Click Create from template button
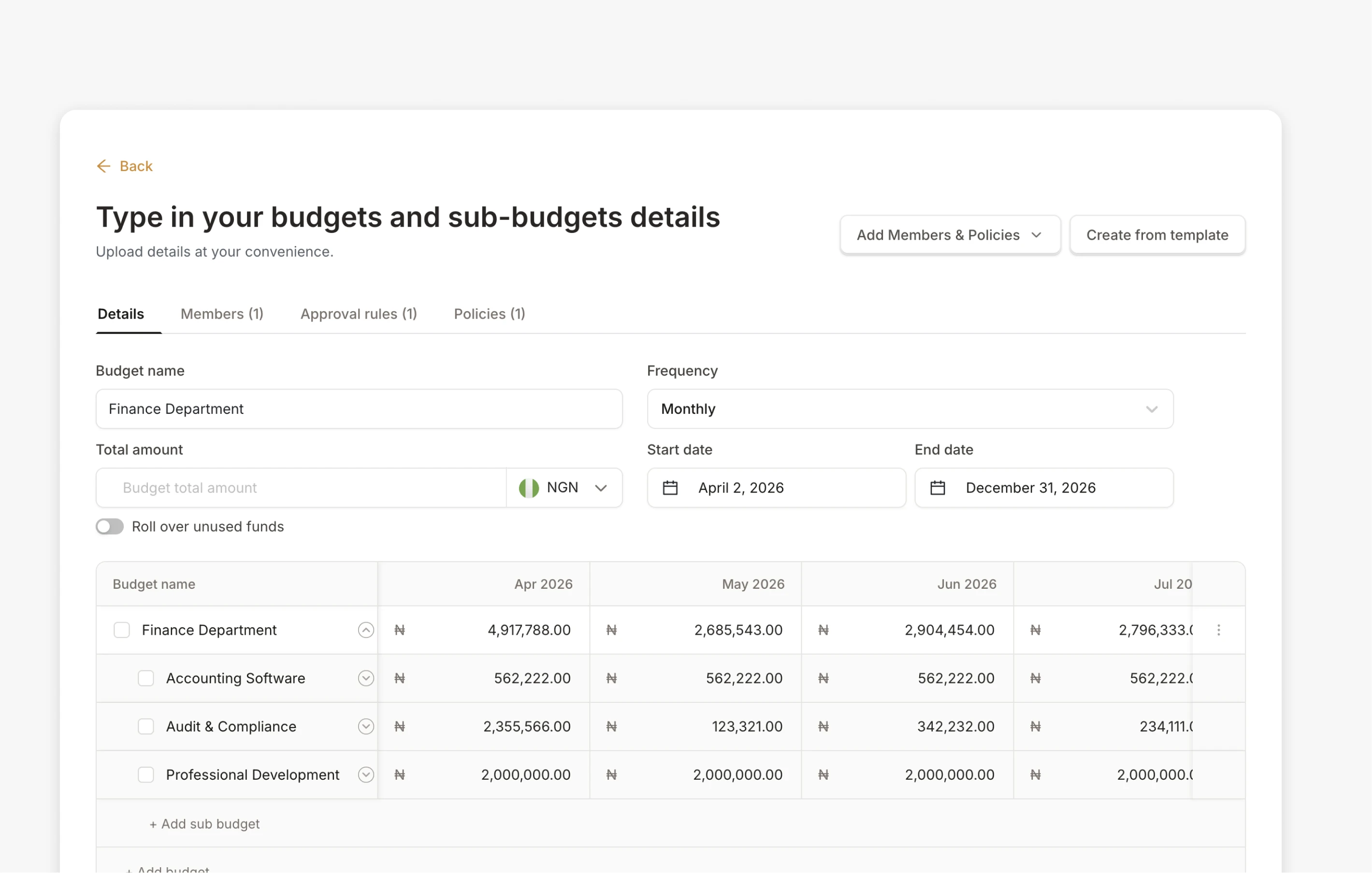The height and width of the screenshot is (873, 1372). (x=1156, y=235)
